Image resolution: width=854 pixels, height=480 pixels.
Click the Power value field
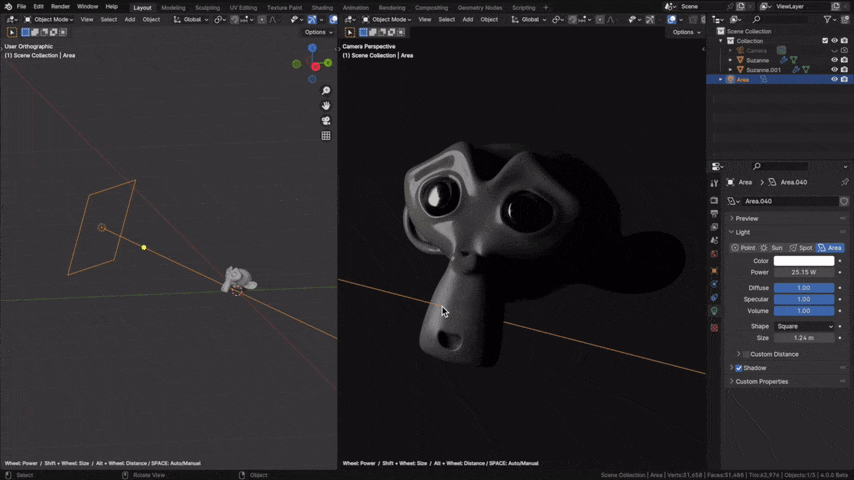(x=804, y=272)
